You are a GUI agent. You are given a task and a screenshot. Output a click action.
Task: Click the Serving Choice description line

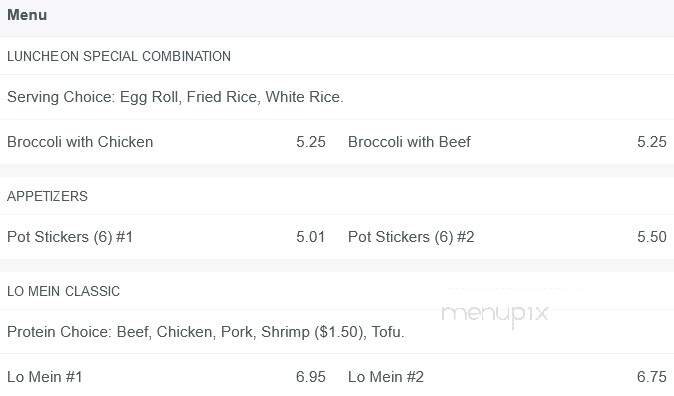pos(175,97)
